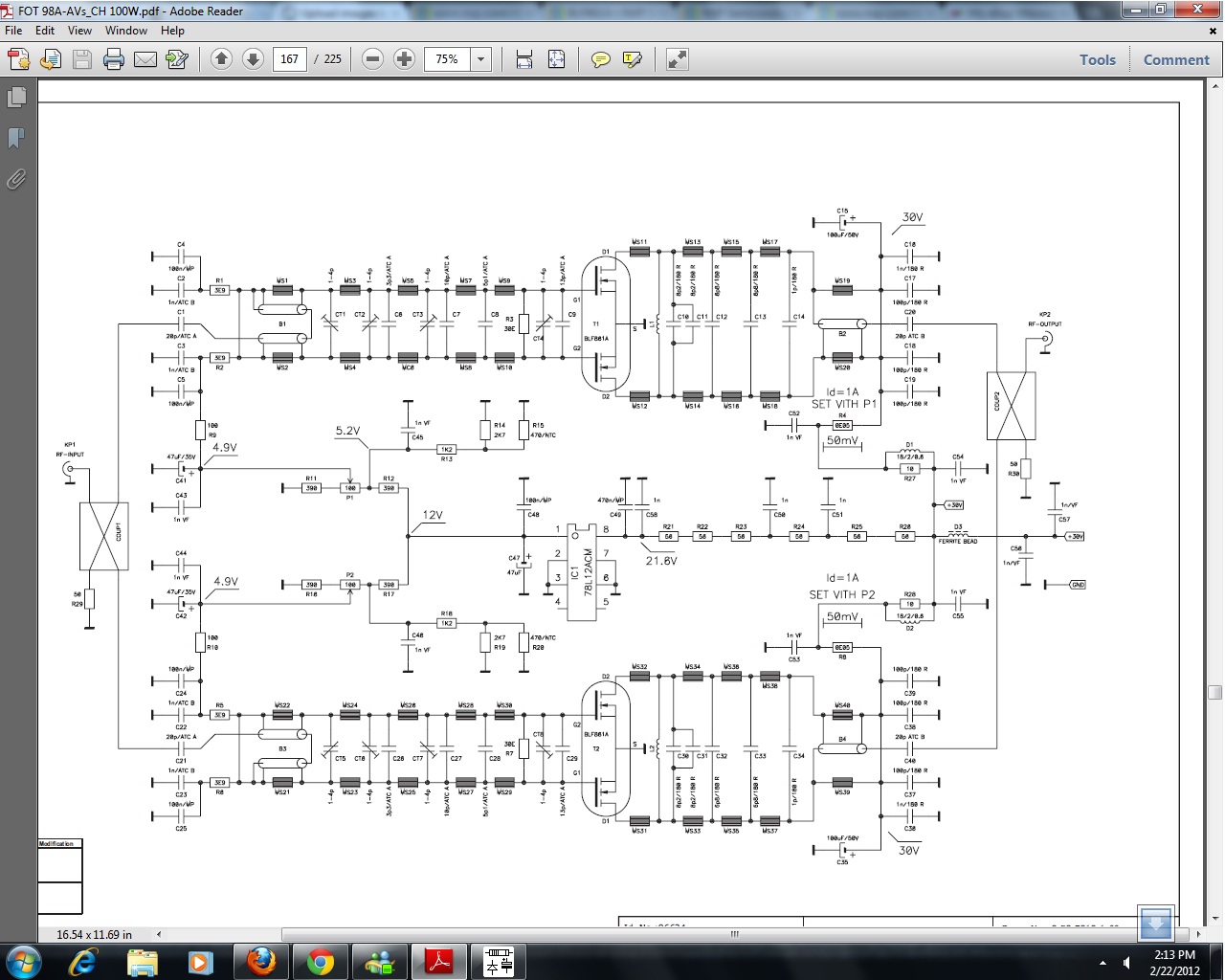Click the page number field showing 167

click(289, 59)
